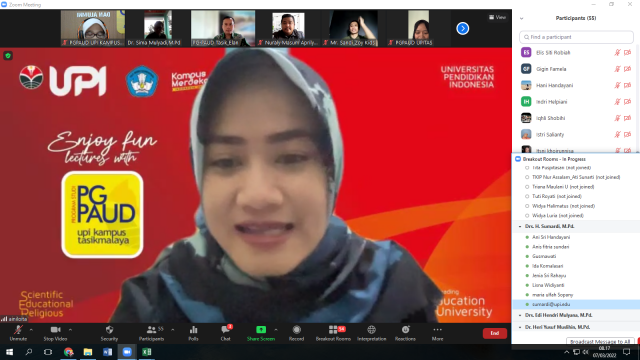Open File Explorer from the taskbar
Viewport: 640px width, 360px height.
click(88, 352)
